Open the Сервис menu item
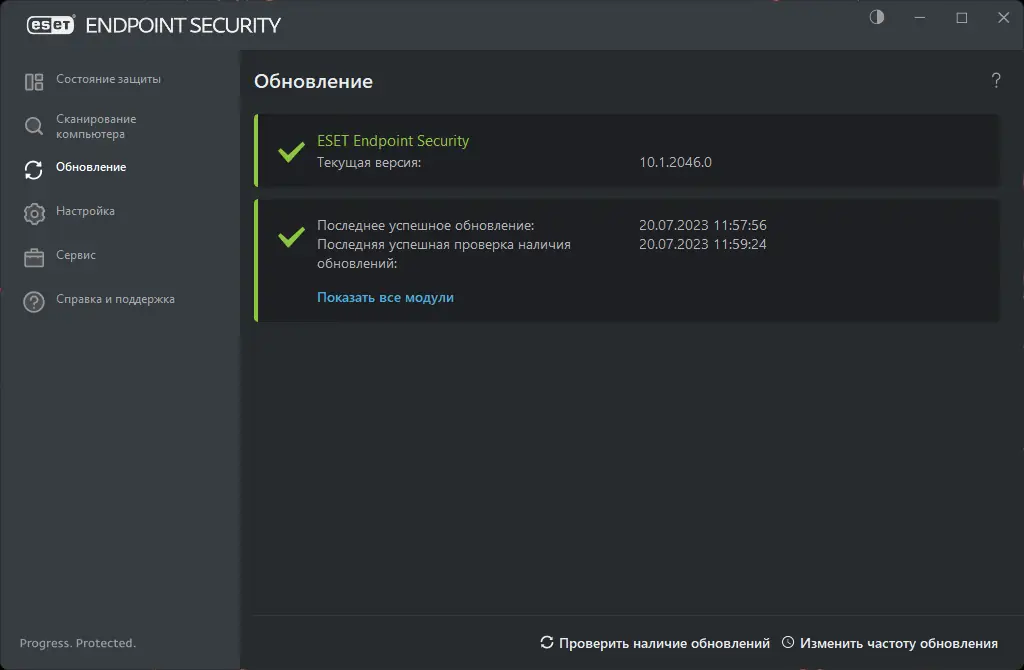This screenshot has height=670, width=1024. pyautogui.click(x=76, y=255)
